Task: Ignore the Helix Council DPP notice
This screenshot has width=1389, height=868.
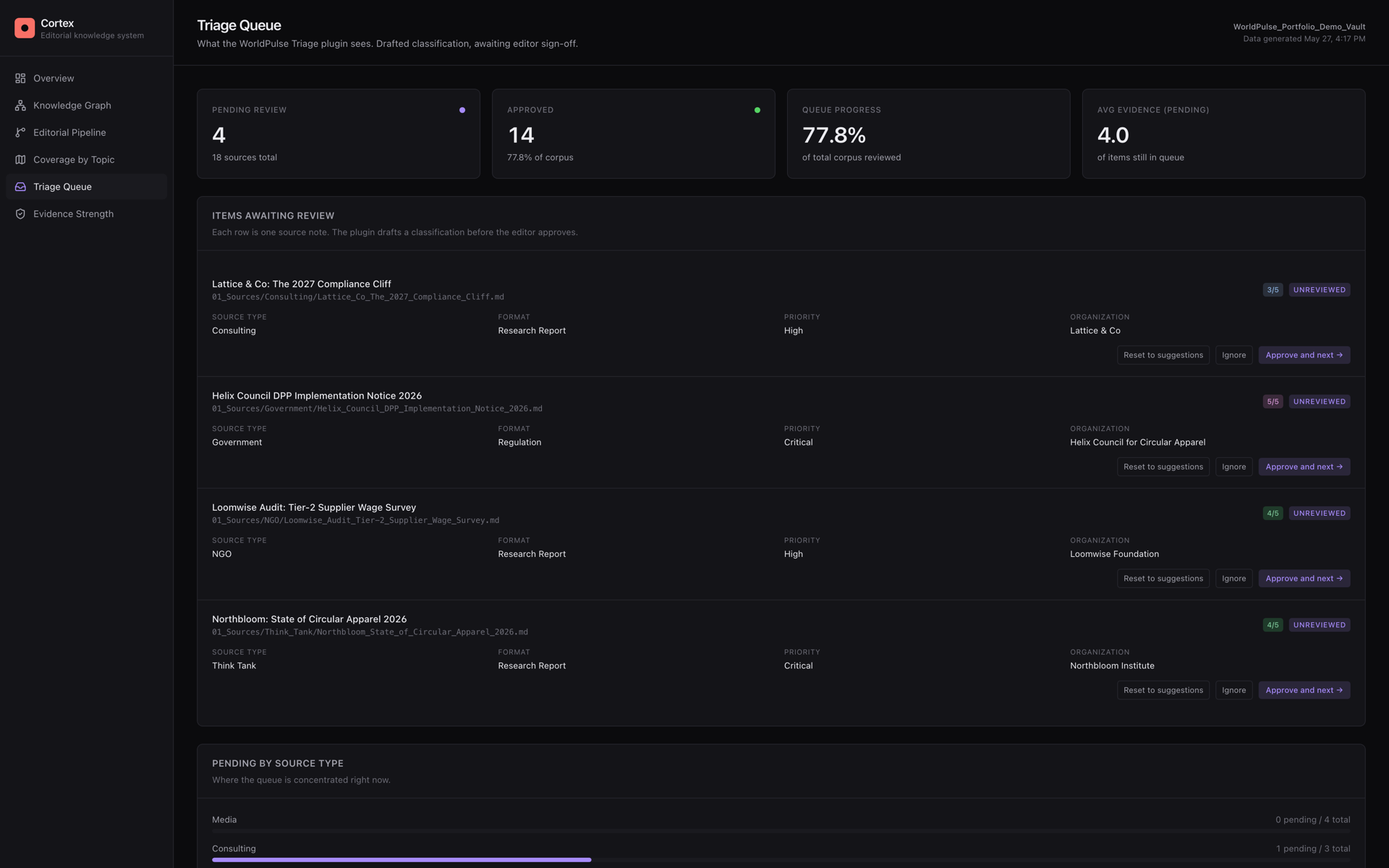Action: 1233,467
